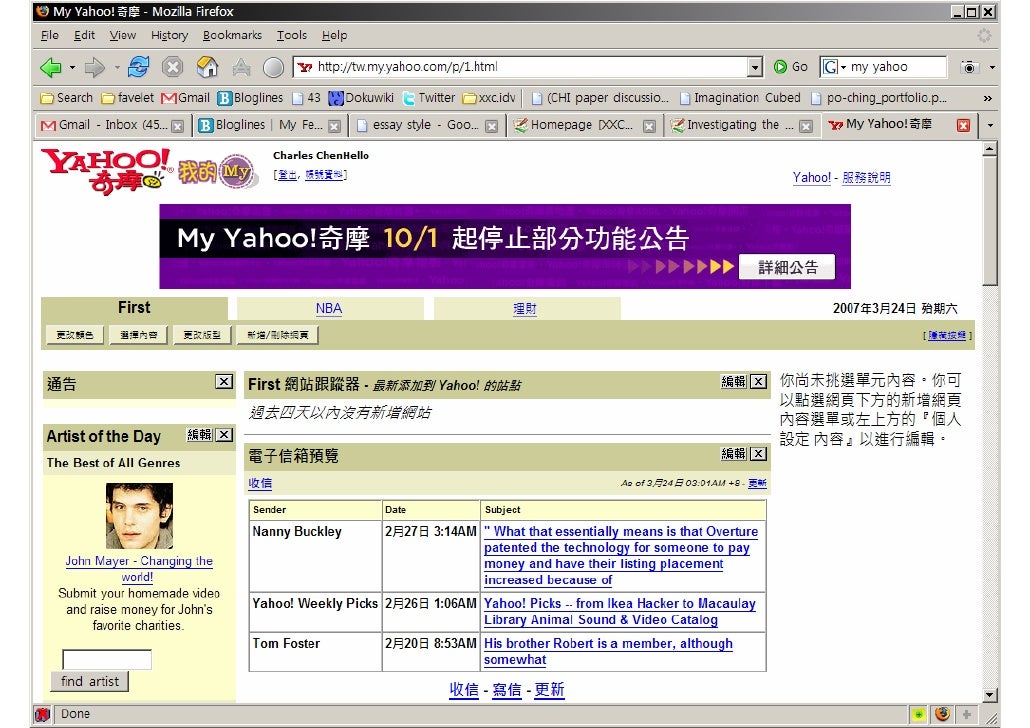Image resolution: width=1030 pixels, height=728 pixels.
Task: Click the John Mayer artist photo
Action: 139,516
